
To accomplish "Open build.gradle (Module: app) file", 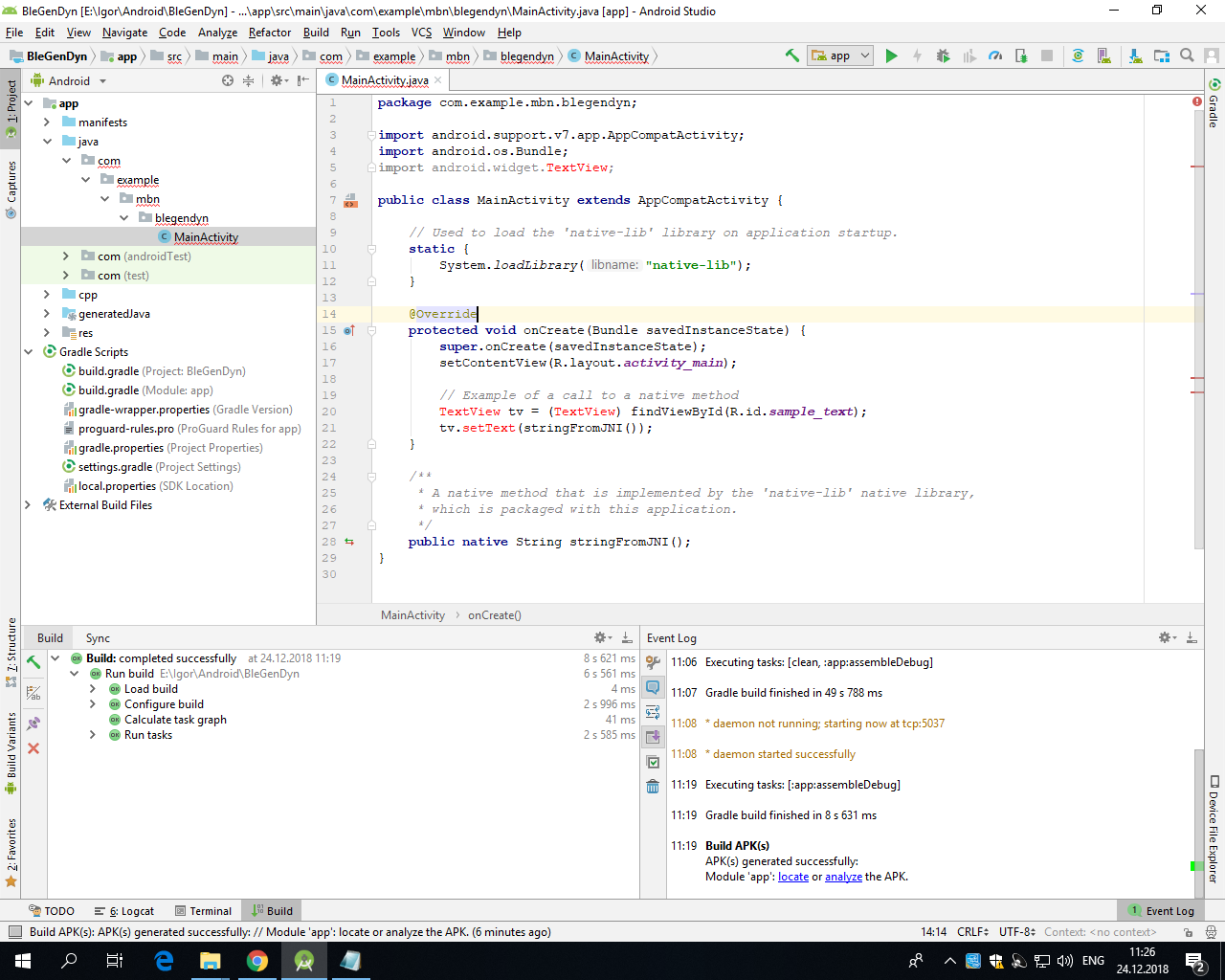I will (145, 390).
